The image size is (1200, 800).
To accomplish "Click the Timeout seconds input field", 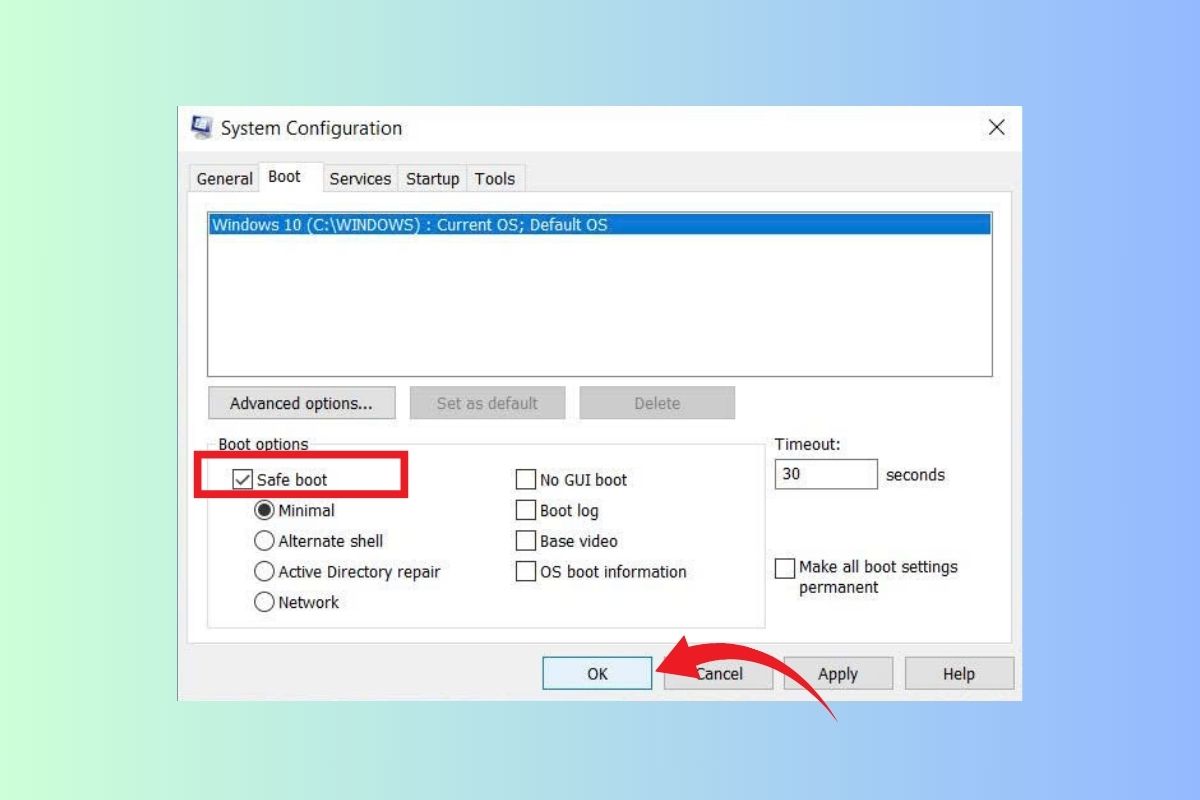I will tap(826, 474).
